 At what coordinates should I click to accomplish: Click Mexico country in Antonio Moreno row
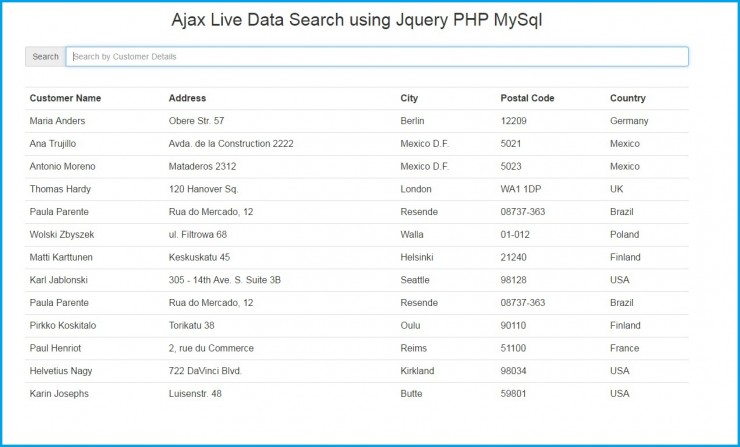coord(625,166)
